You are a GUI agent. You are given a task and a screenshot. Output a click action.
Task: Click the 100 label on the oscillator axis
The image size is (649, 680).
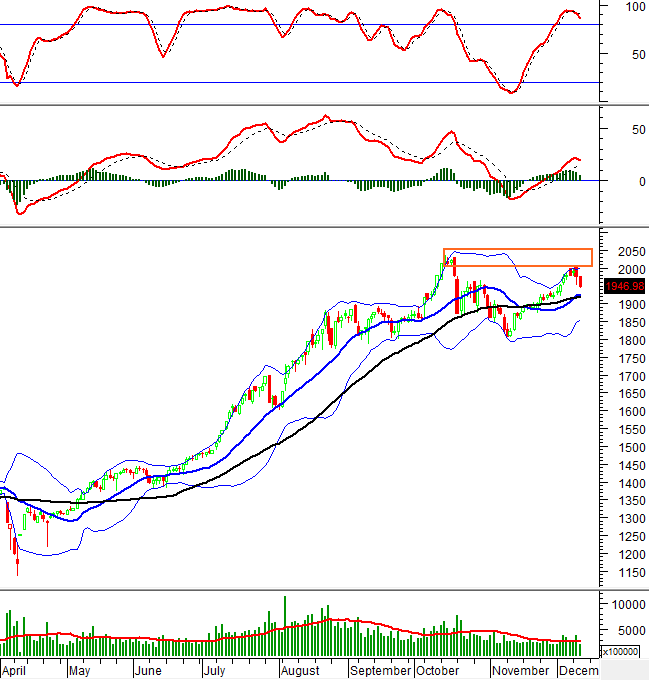[x=633, y=7]
